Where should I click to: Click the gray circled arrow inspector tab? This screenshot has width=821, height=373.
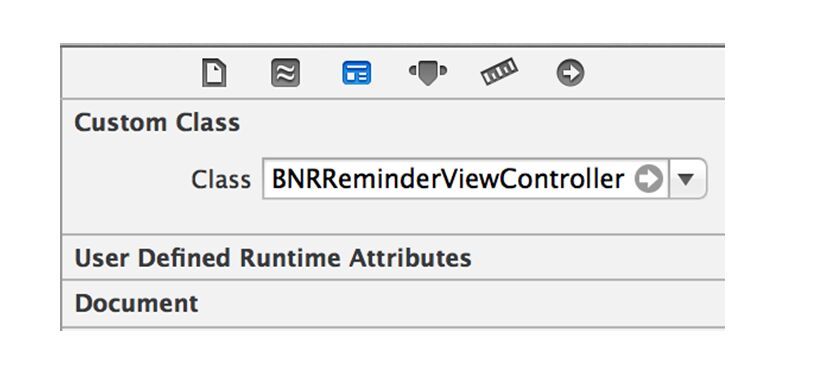tap(570, 73)
